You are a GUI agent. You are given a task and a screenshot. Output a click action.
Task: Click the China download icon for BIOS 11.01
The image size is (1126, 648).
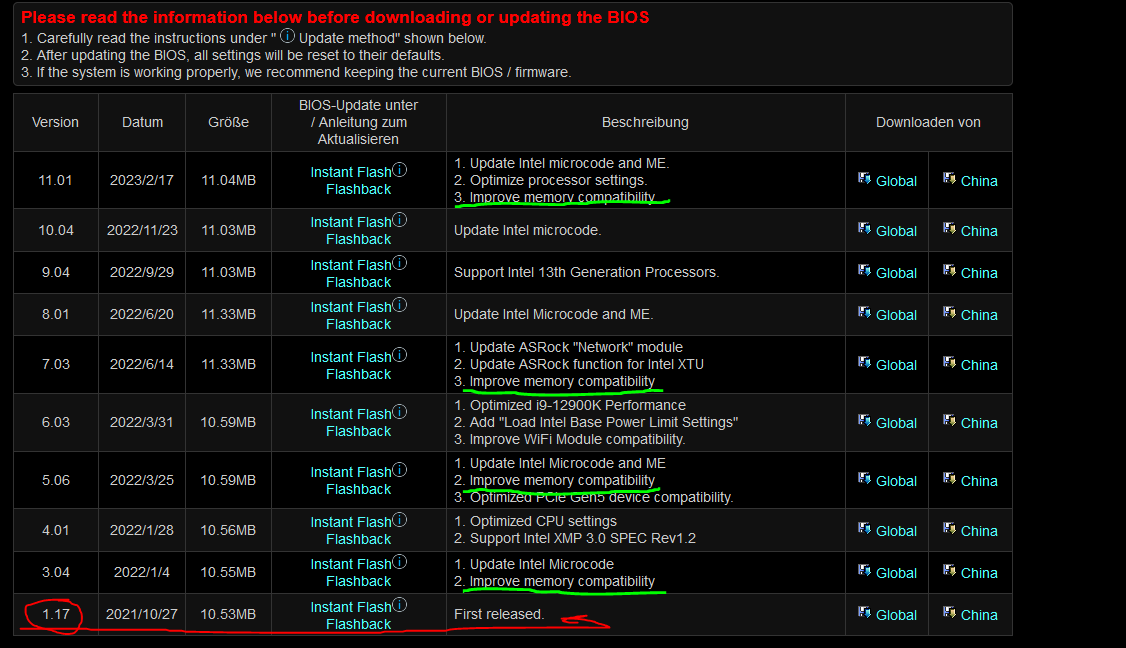pyautogui.click(x=949, y=178)
